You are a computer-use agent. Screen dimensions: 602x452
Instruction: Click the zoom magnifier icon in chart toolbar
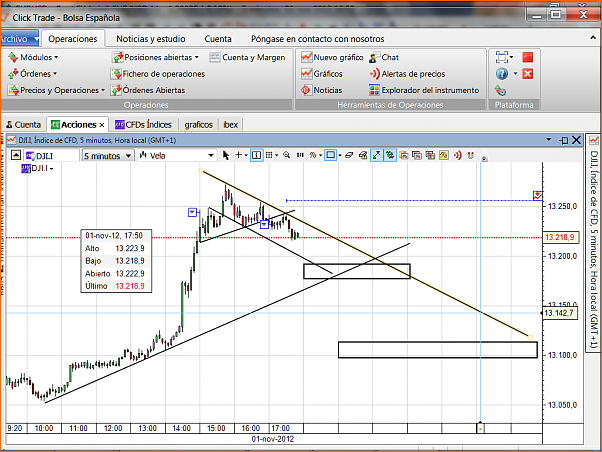tap(286, 155)
